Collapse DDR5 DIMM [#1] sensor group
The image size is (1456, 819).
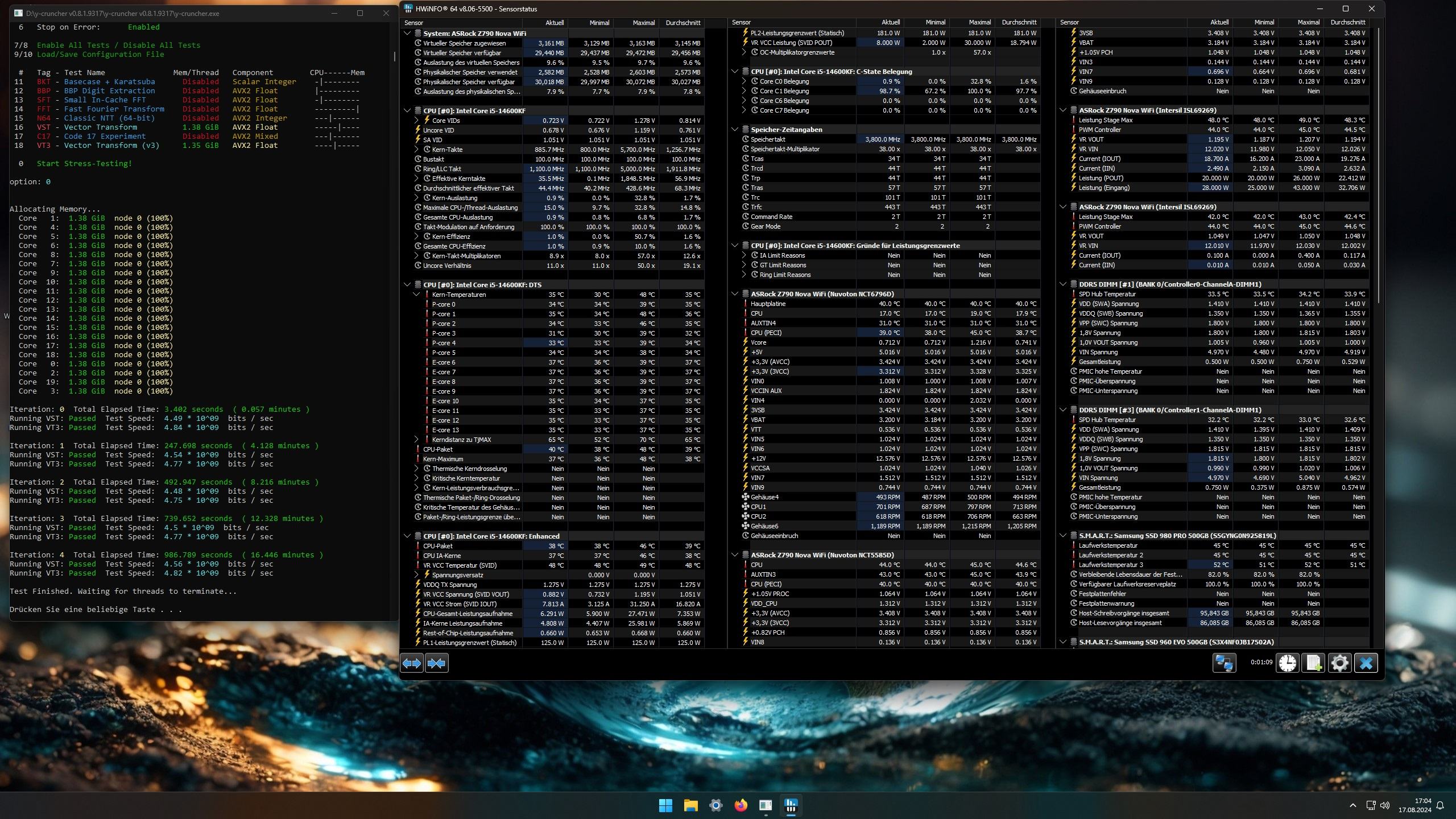tap(1063, 284)
